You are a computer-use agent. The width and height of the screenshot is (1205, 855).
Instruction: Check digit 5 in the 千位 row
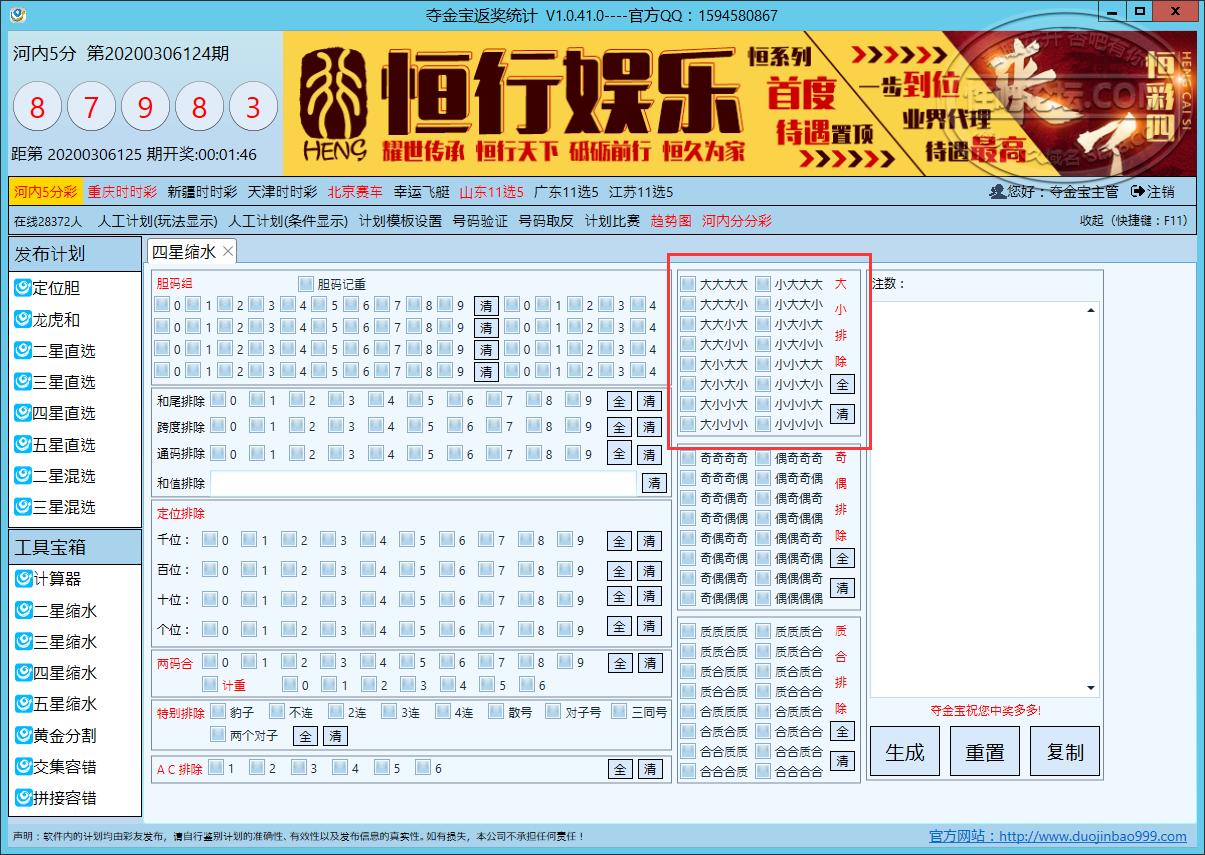[x=408, y=540]
